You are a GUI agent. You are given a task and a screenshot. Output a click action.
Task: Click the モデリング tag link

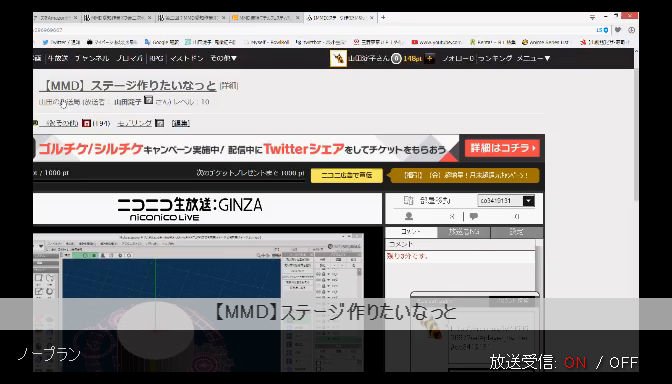[x=135, y=123]
